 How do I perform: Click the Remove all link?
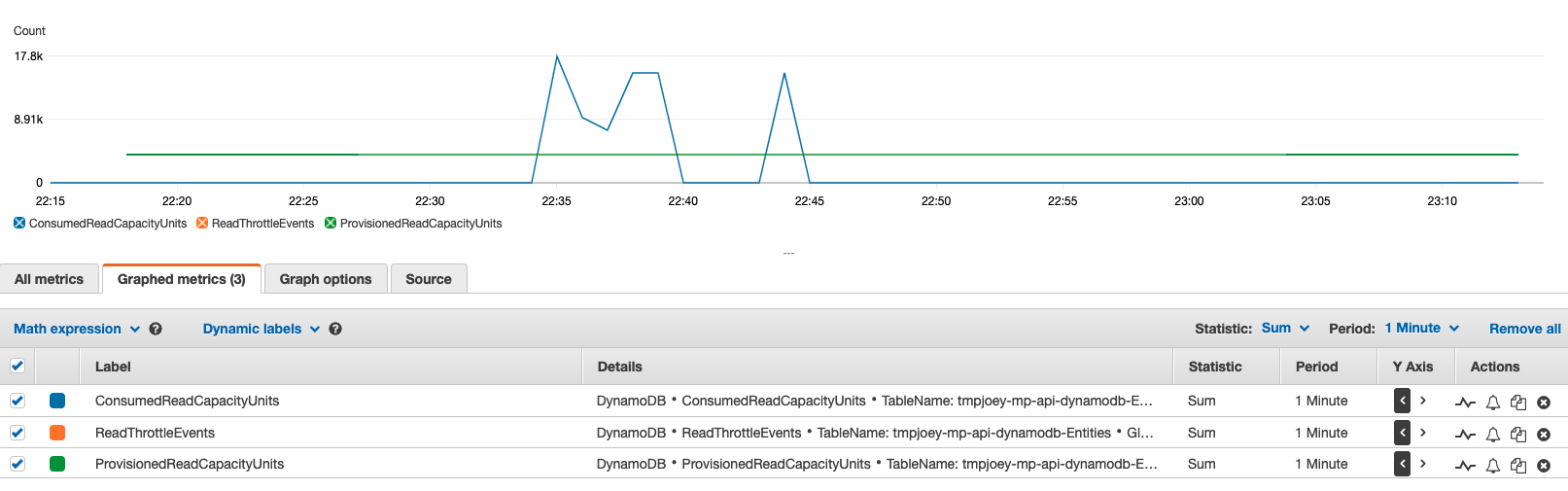click(1525, 329)
